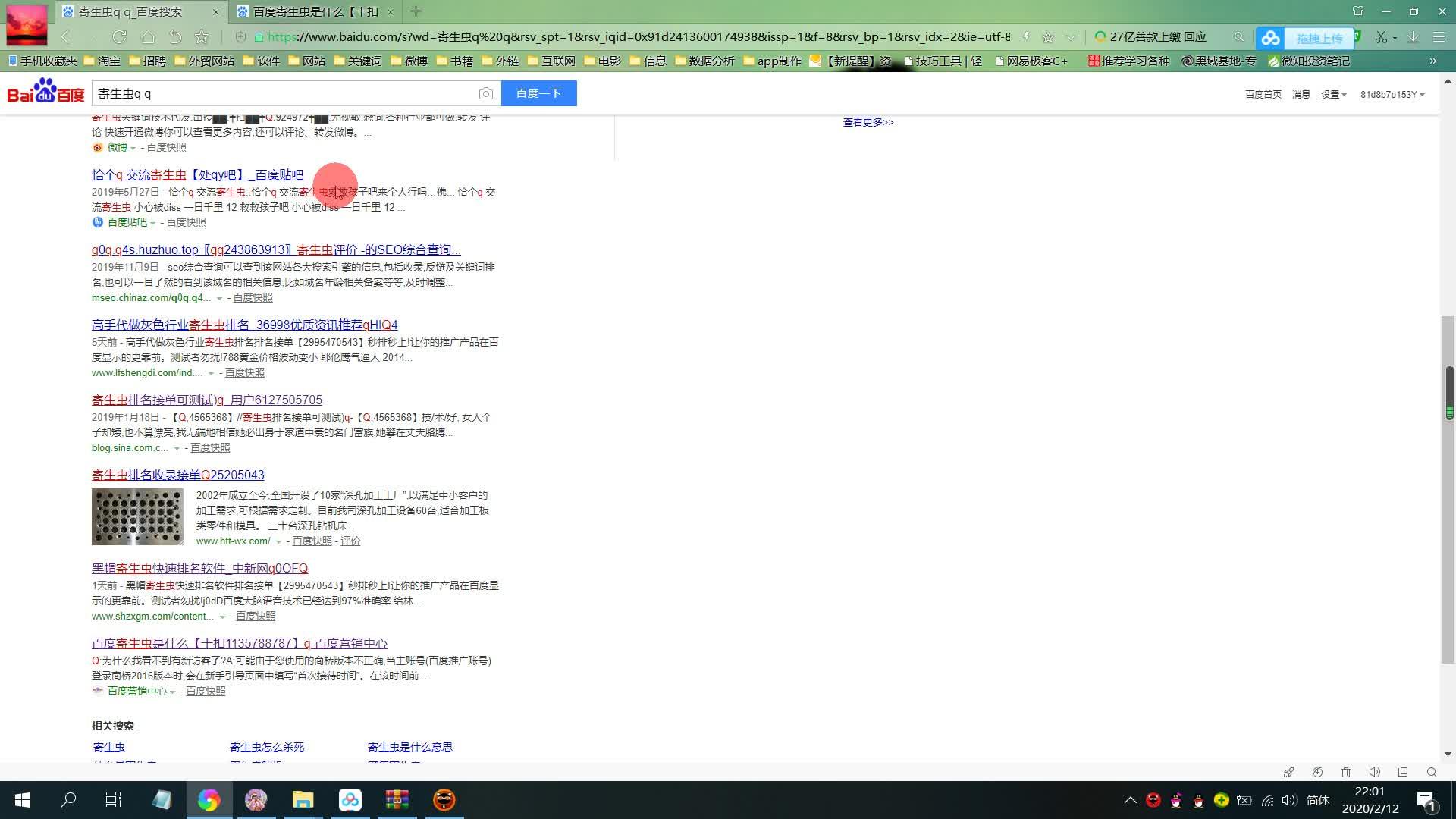Open the Windows Start menu
1456x819 pixels.
click(x=23, y=800)
